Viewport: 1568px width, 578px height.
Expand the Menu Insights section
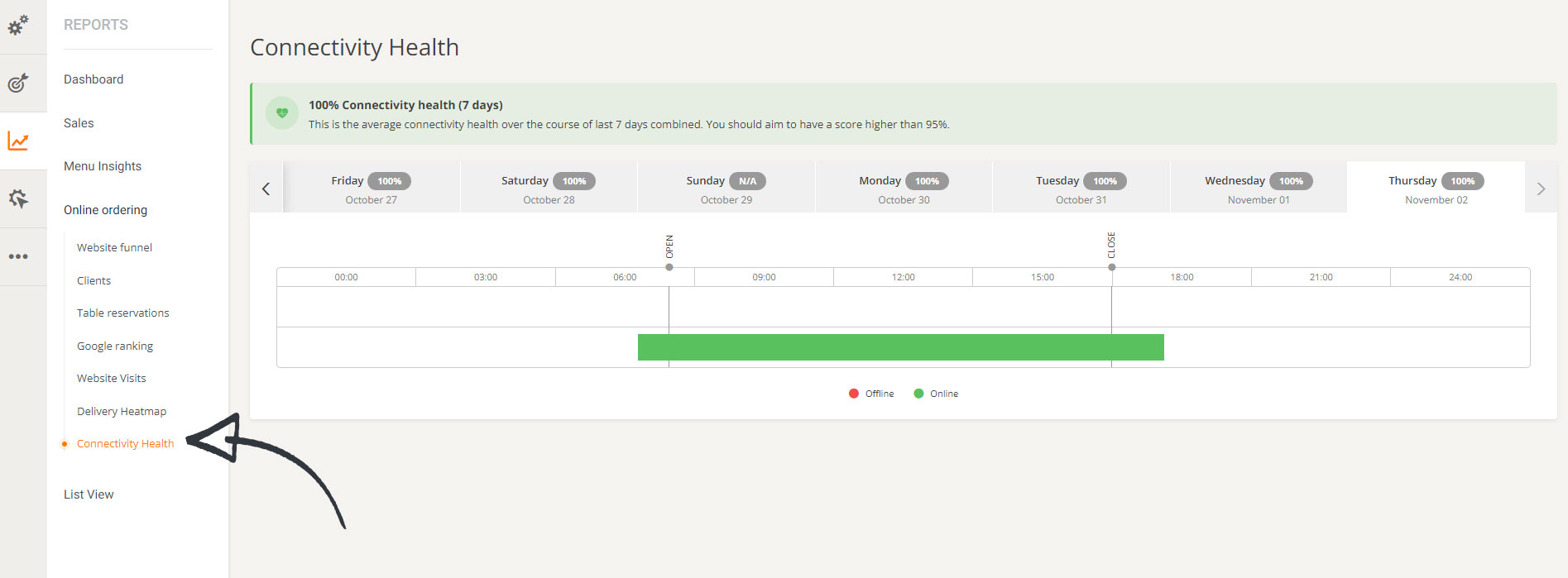pyautogui.click(x=103, y=166)
